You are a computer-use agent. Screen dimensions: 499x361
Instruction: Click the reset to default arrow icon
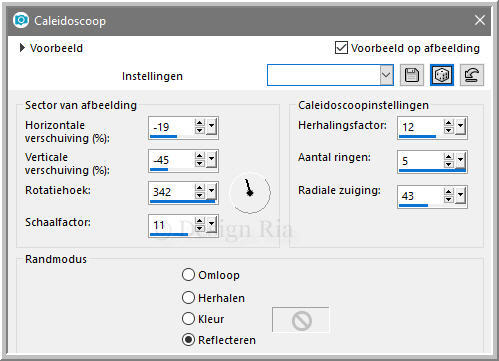[472, 75]
